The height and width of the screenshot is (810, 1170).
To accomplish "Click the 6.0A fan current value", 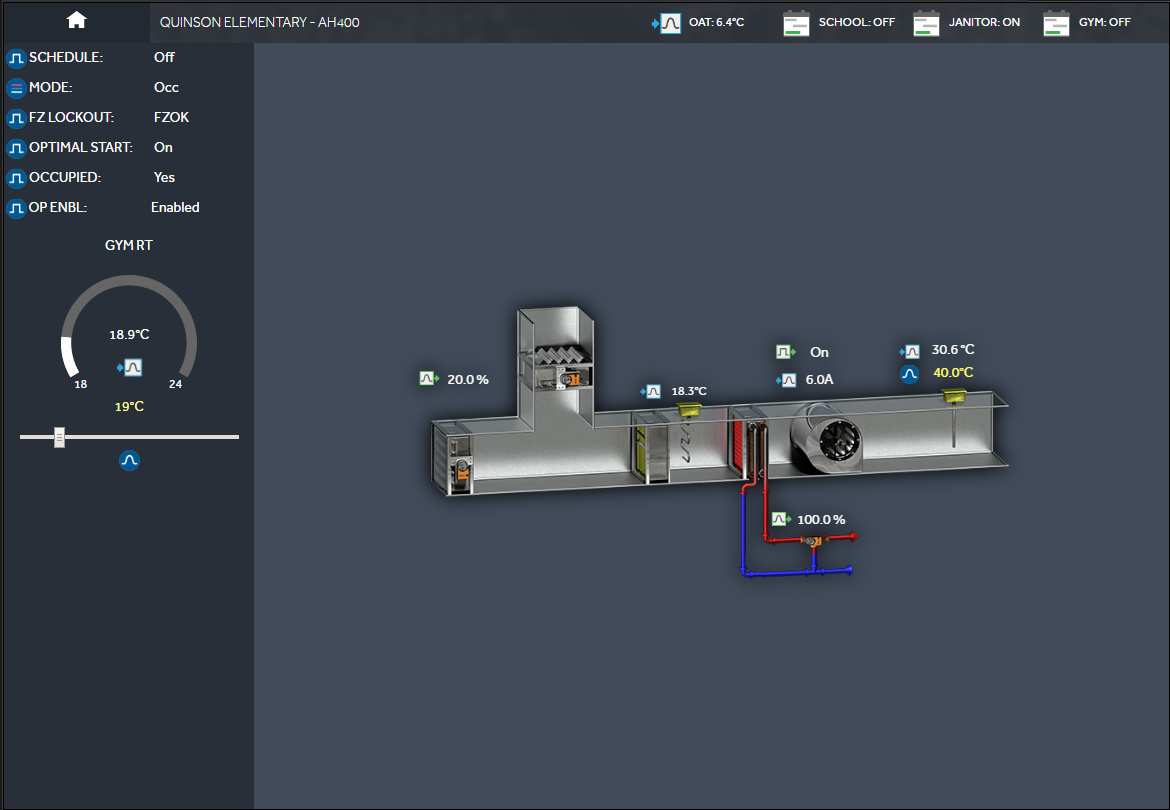I will click(819, 380).
